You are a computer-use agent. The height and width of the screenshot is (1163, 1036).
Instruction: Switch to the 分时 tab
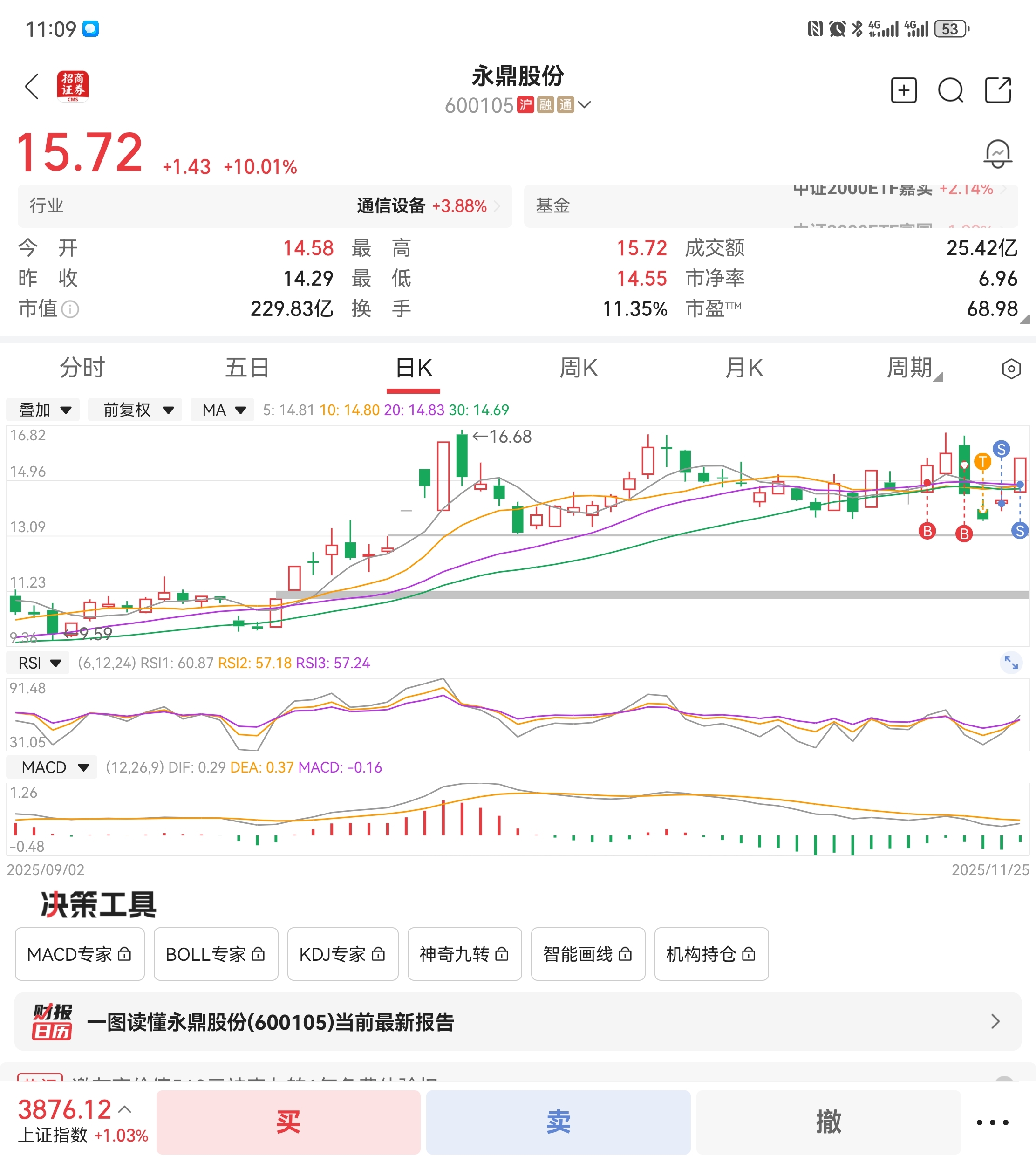(x=82, y=368)
